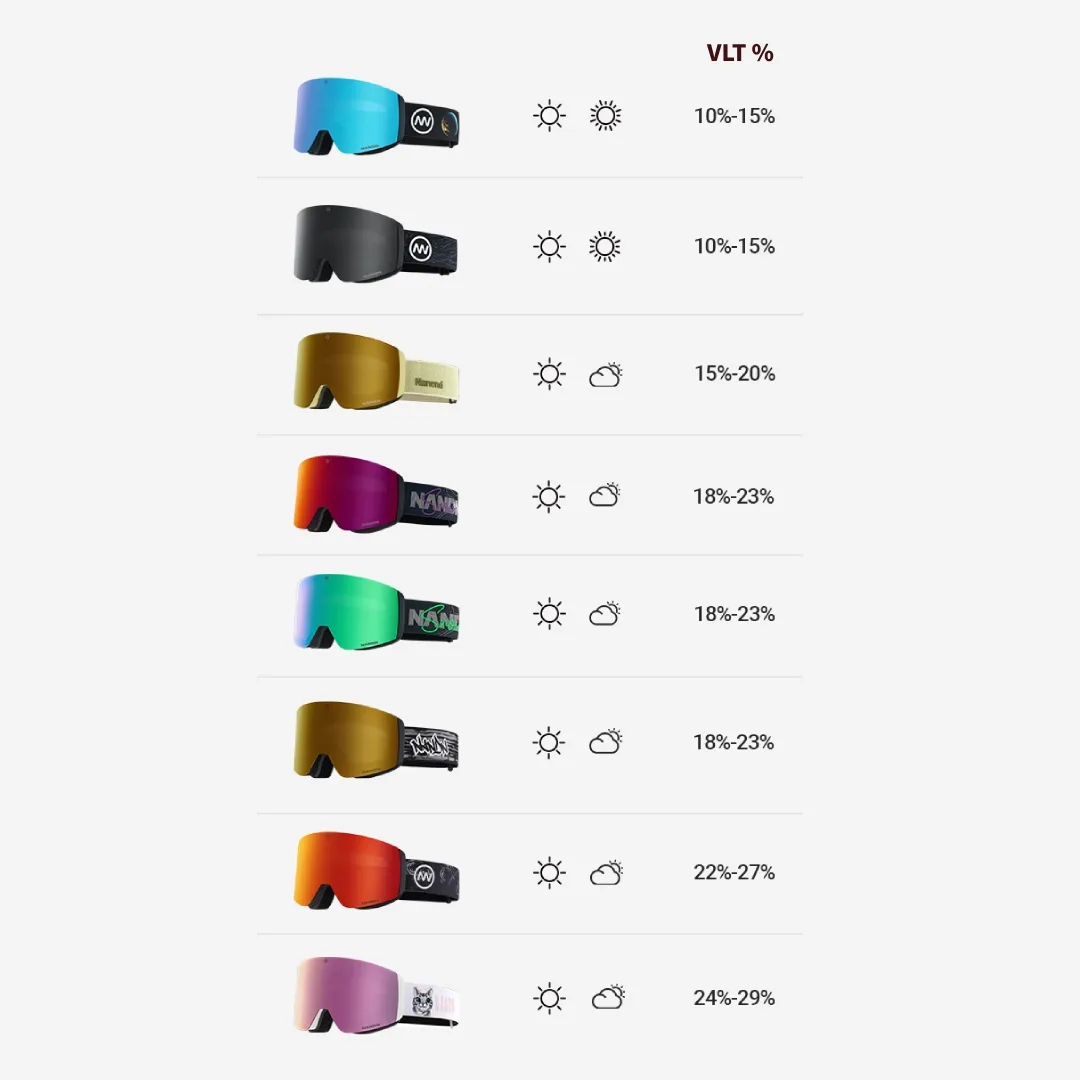Click bright sun icon in blue goggles row
The width and height of the screenshot is (1080, 1080).
605,116
